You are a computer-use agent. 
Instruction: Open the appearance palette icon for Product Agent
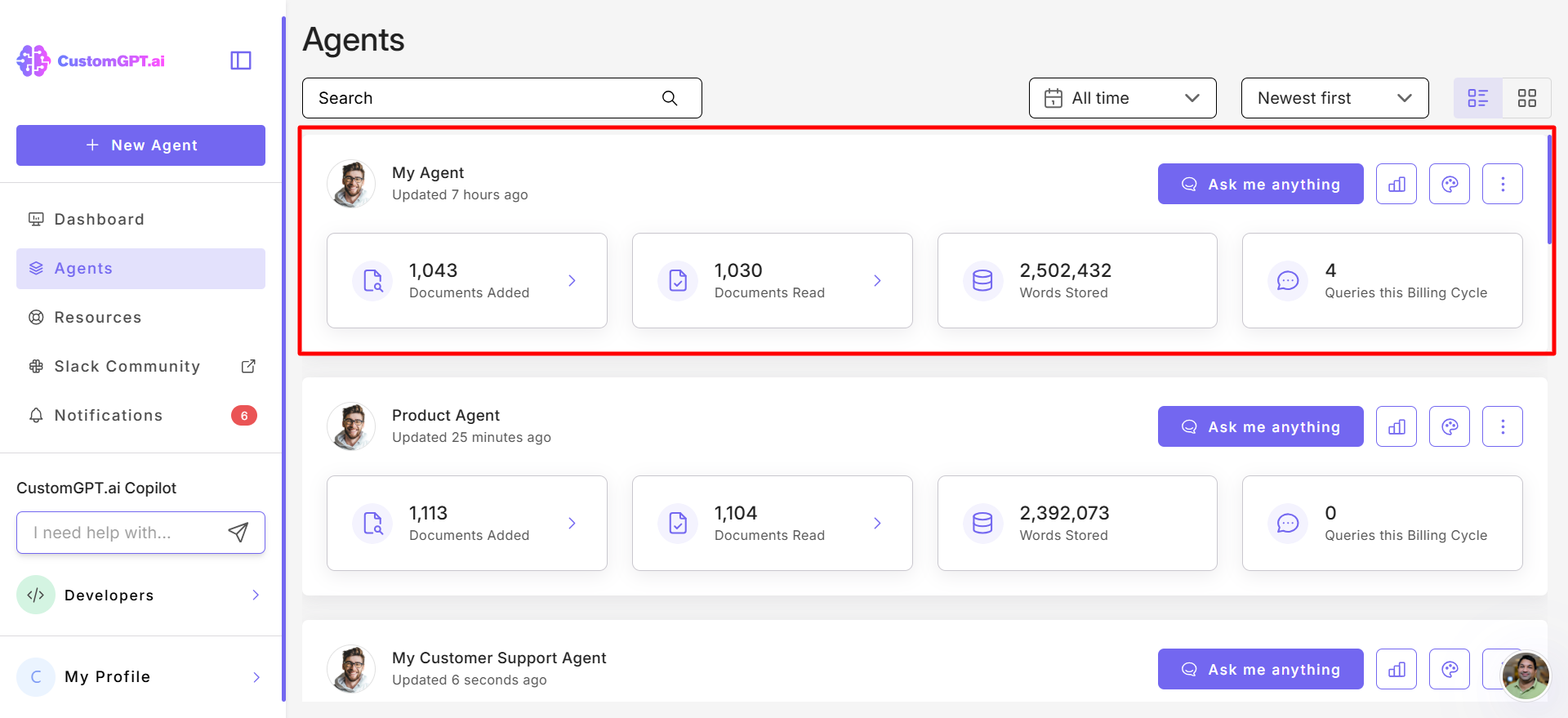[x=1450, y=426]
